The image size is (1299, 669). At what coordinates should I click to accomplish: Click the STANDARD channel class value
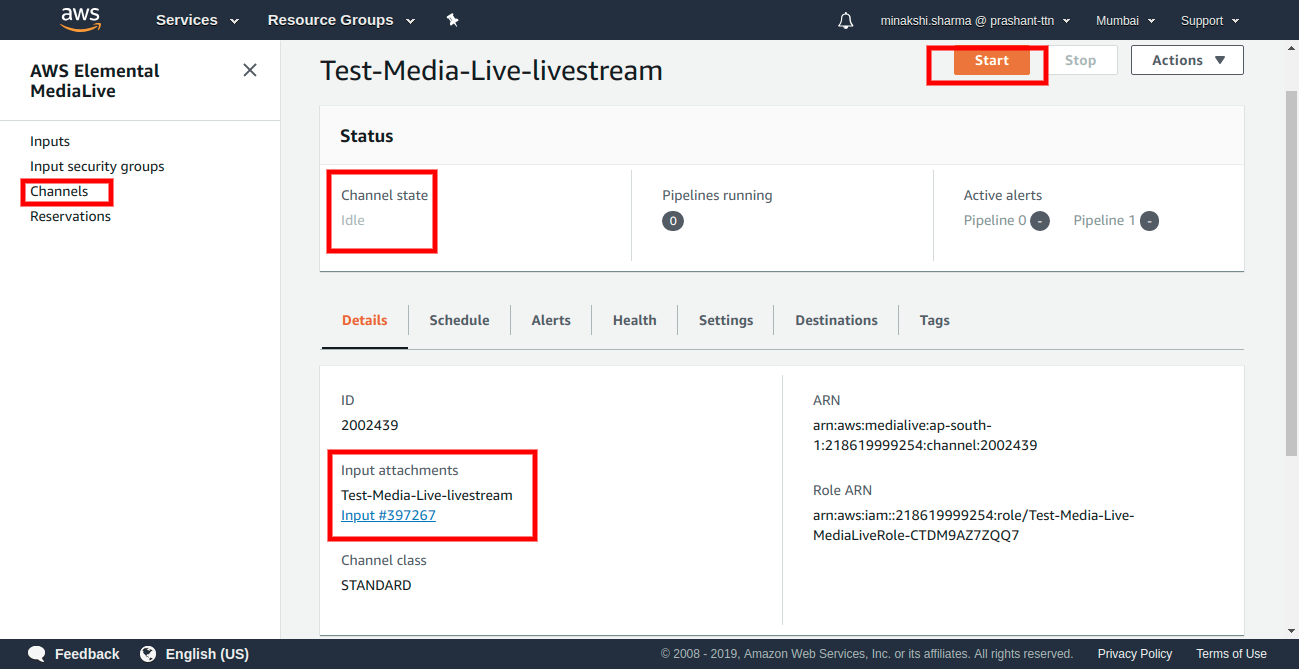click(376, 585)
